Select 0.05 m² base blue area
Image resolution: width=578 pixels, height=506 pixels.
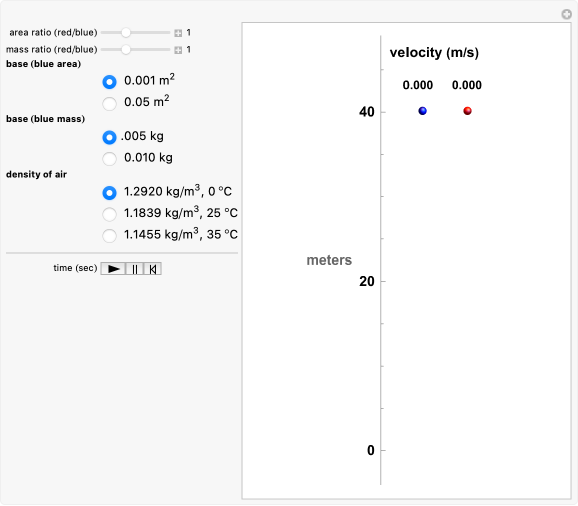(109, 104)
